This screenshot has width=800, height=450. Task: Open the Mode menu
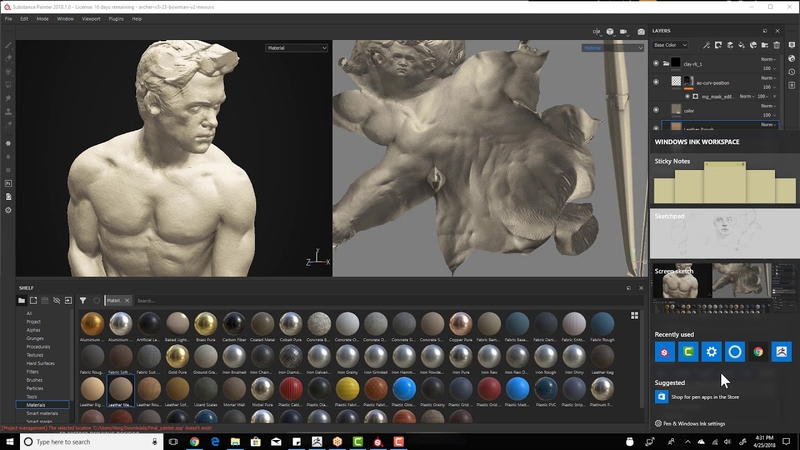[x=42, y=19]
